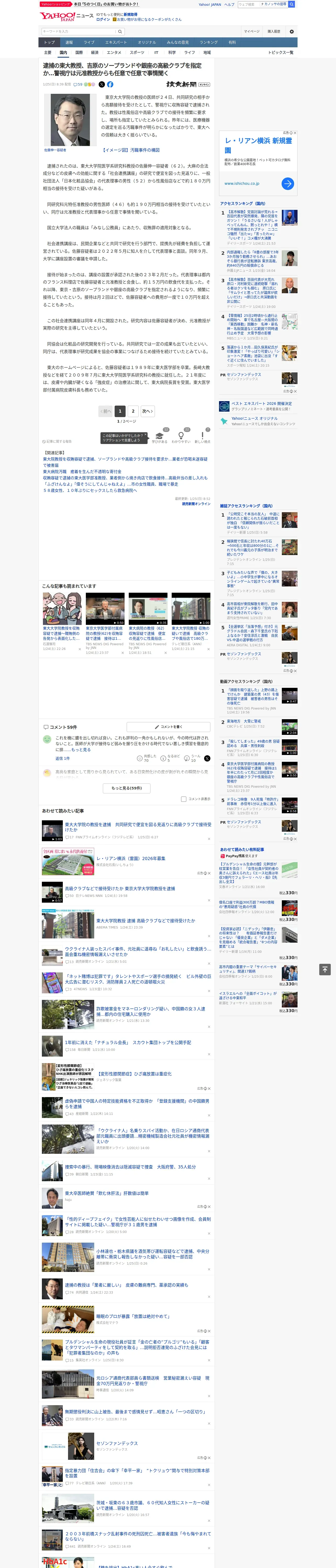Click the Yahoo! JAPAN News logo

67,16
